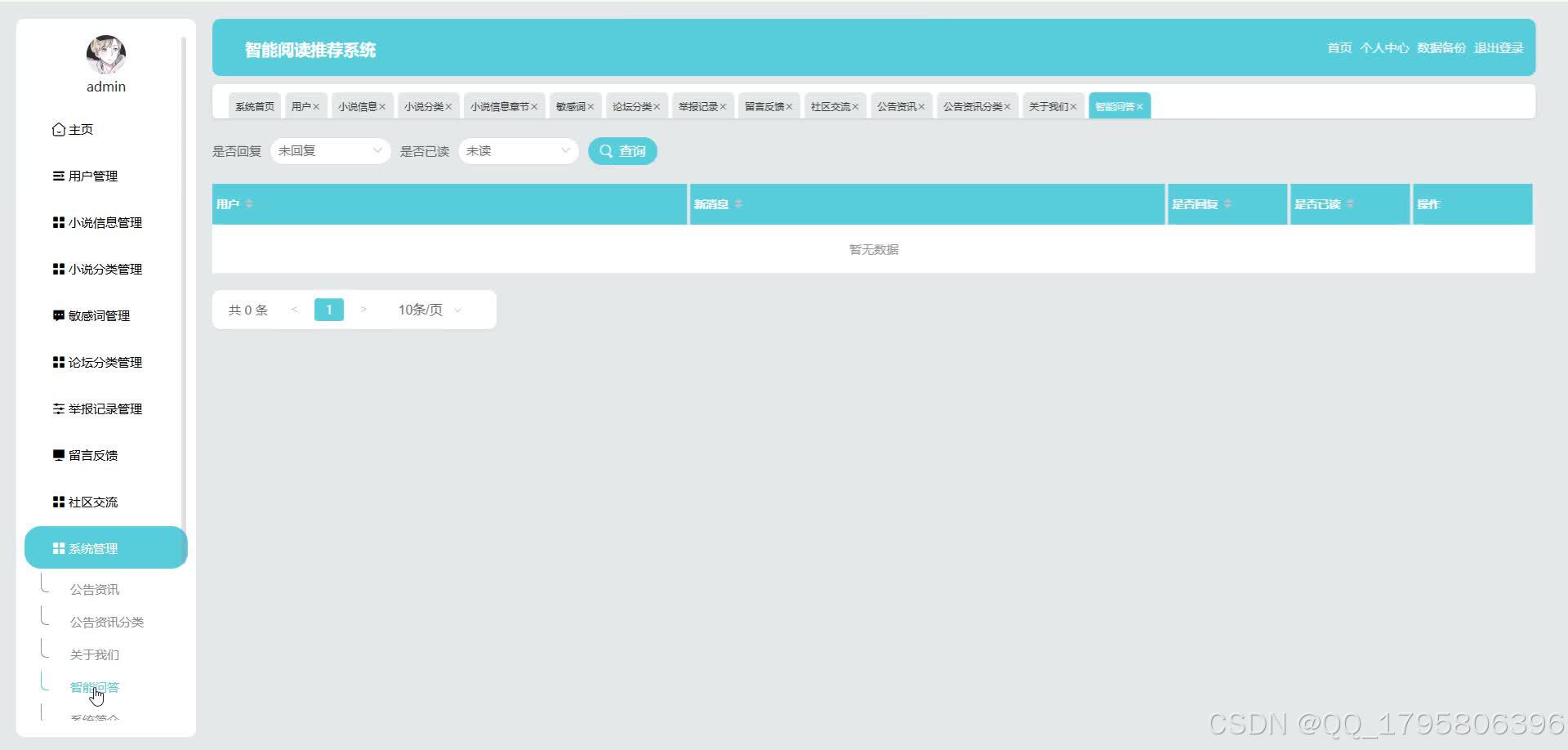1568x750 pixels.
Task: Open 是否已读 dropdown
Action: tap(518, 151)
